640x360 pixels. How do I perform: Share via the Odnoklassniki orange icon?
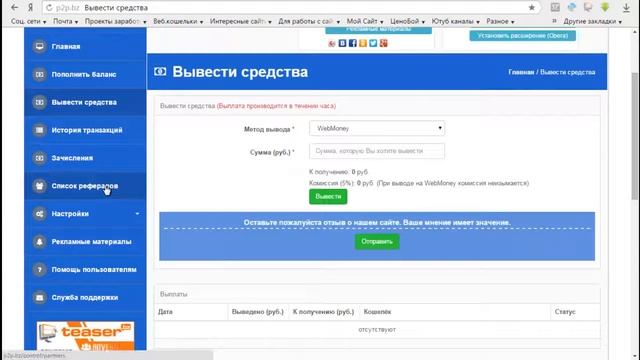363,43
